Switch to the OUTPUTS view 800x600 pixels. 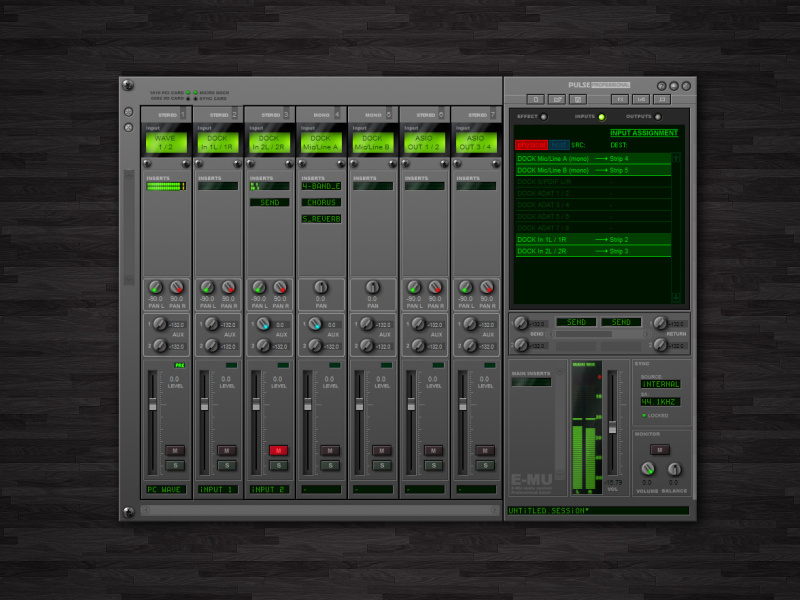point(648,117)
